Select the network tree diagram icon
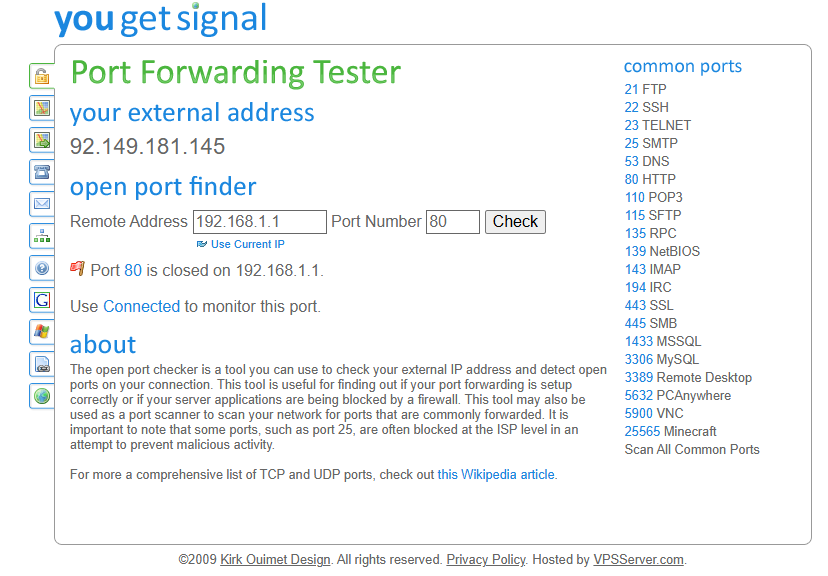The height and width of the screenshot is (576, 828). [42, 236]
